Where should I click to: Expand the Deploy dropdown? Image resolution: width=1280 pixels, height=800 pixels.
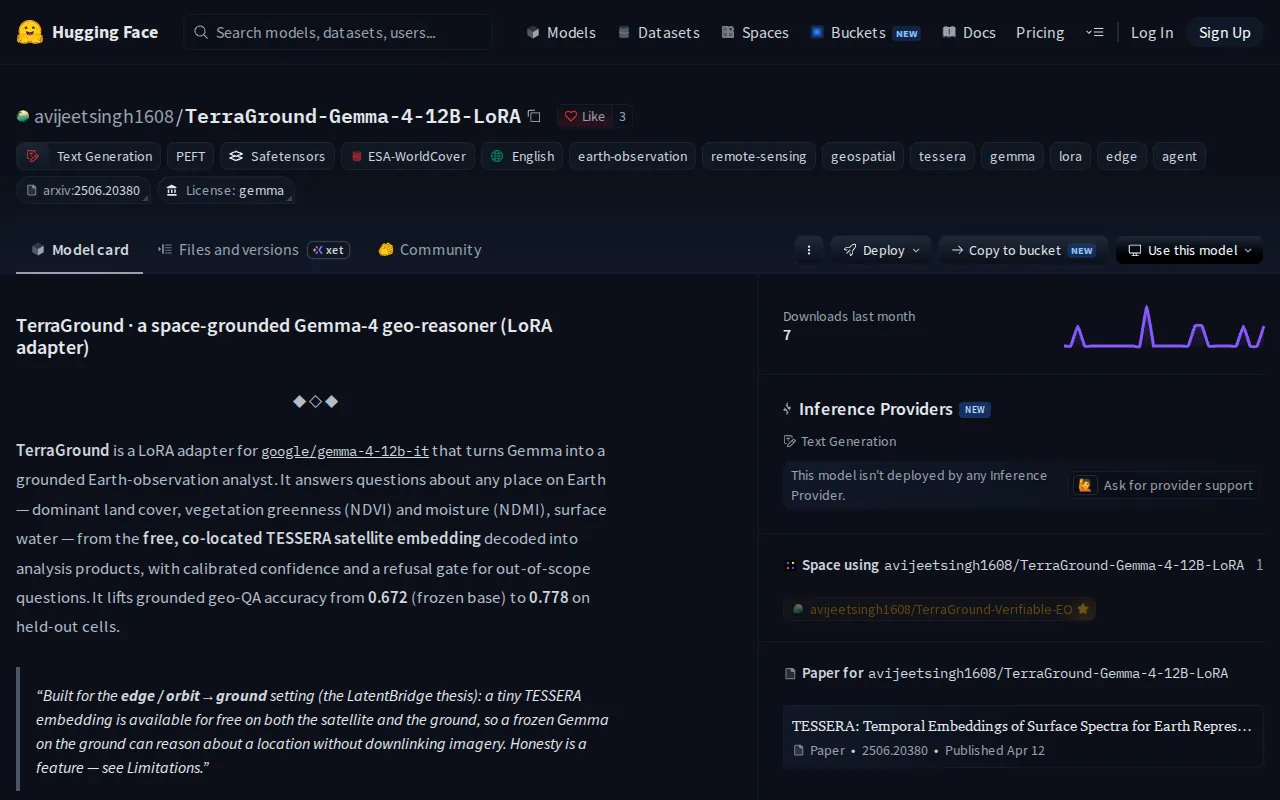pos(881,250)
